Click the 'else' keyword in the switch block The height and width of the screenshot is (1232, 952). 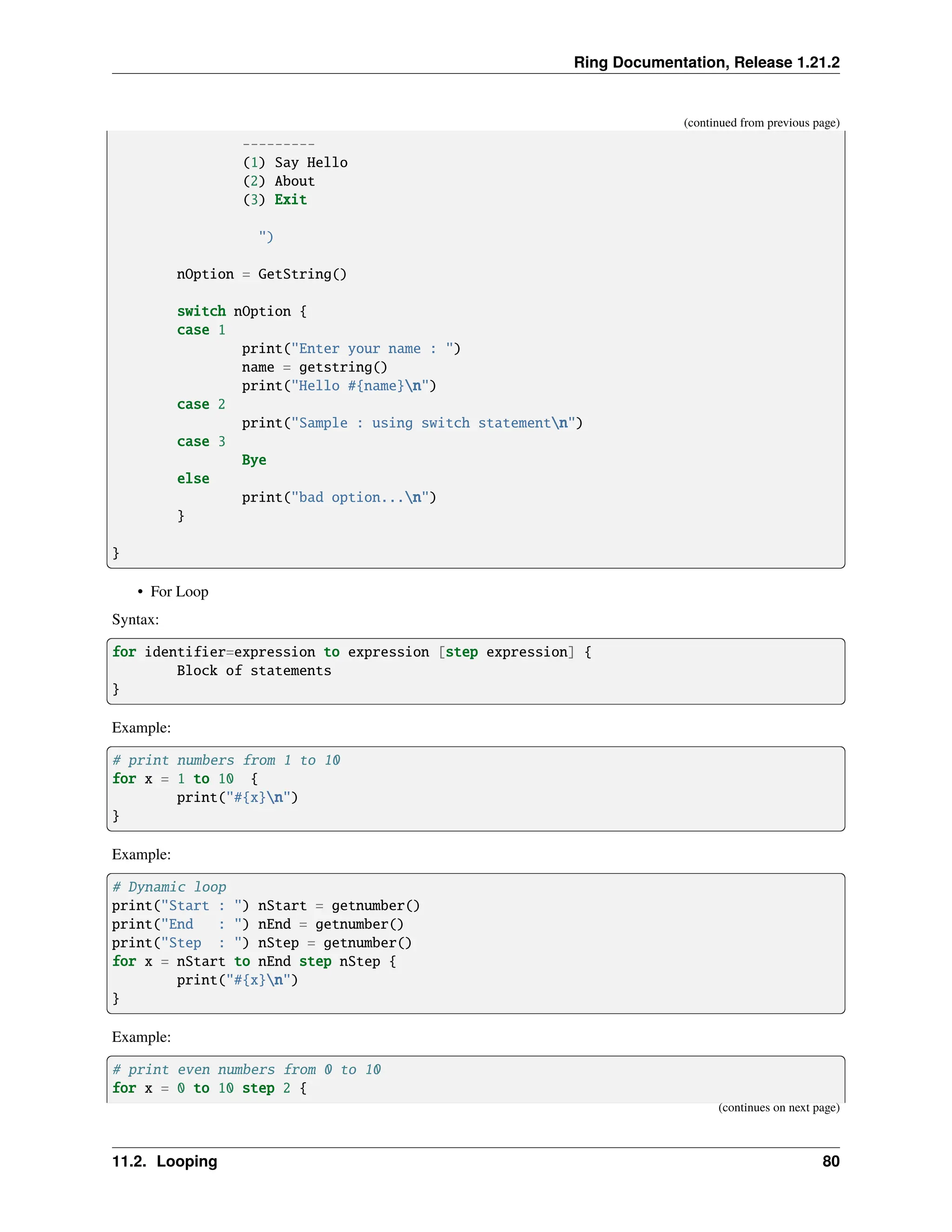(193, 479)
